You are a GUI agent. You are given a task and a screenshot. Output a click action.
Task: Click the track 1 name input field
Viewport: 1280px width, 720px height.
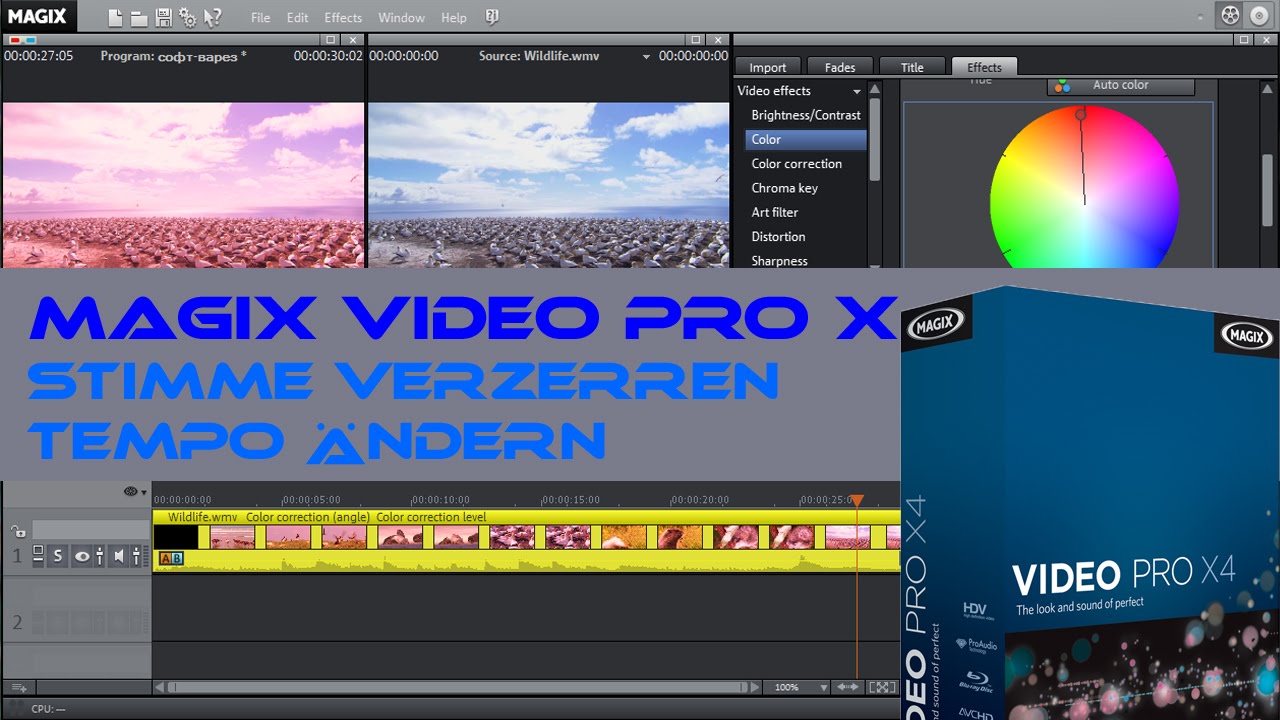pyautogui.click(x=91, y=531)
